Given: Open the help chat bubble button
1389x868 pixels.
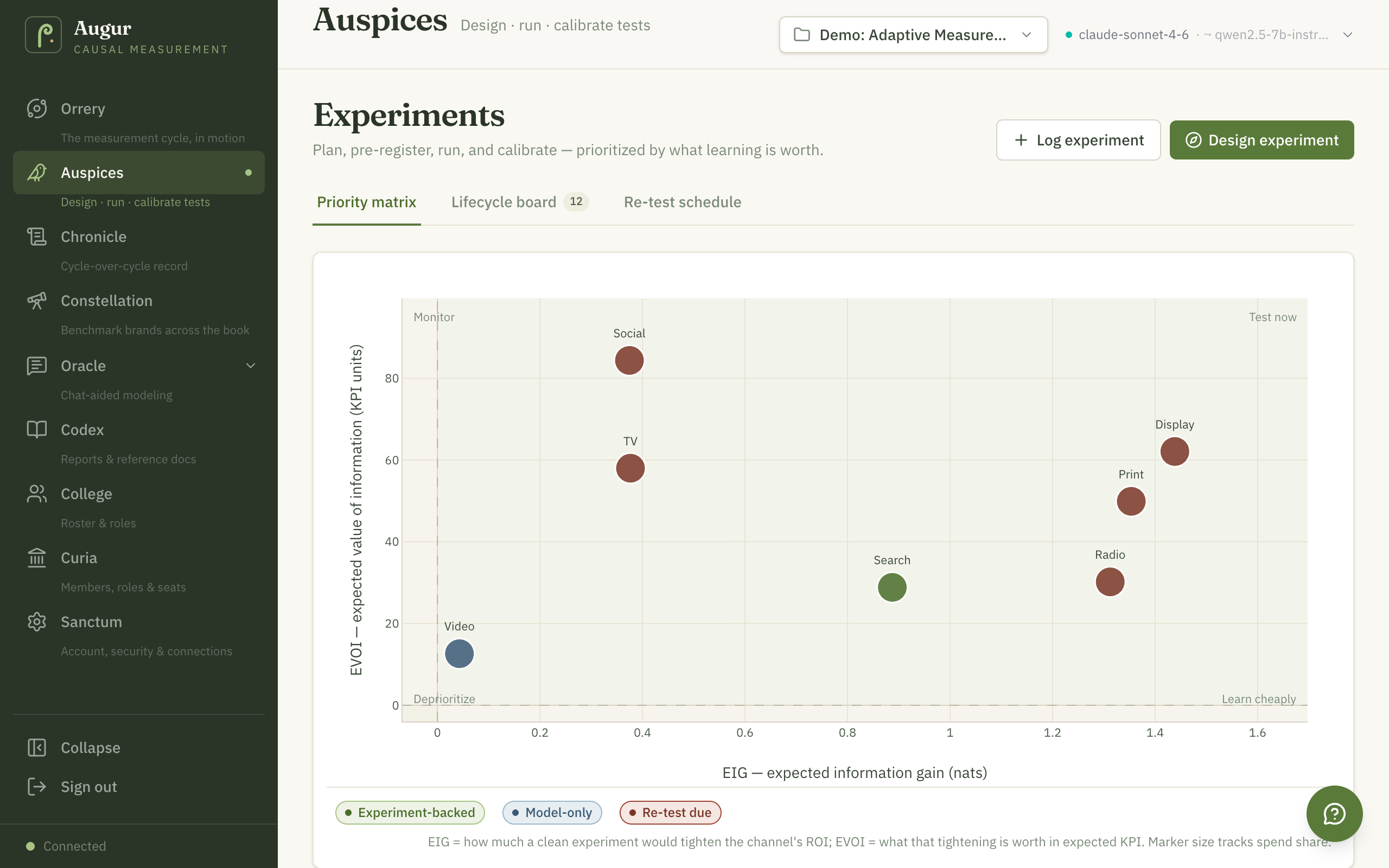Looking at the screenshot, I should point(1335,813).
